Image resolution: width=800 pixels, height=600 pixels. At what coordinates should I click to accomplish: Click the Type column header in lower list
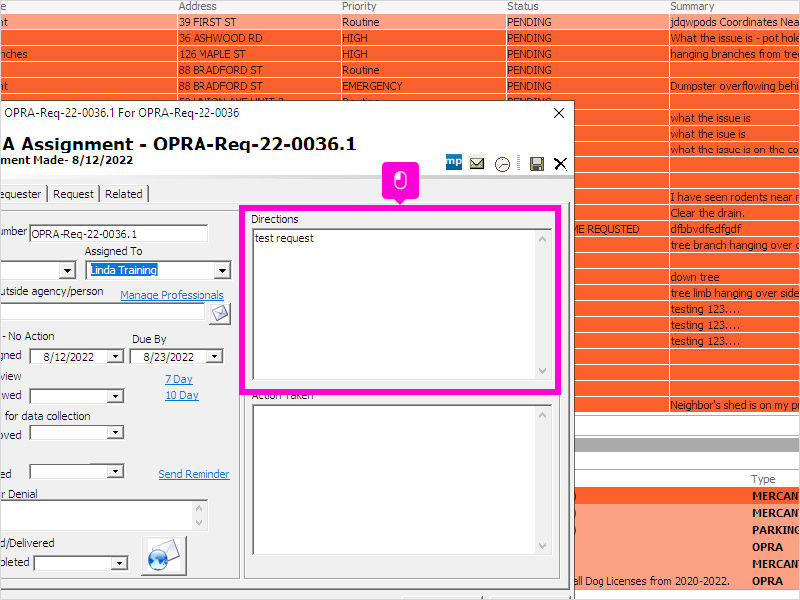point(763,479)
